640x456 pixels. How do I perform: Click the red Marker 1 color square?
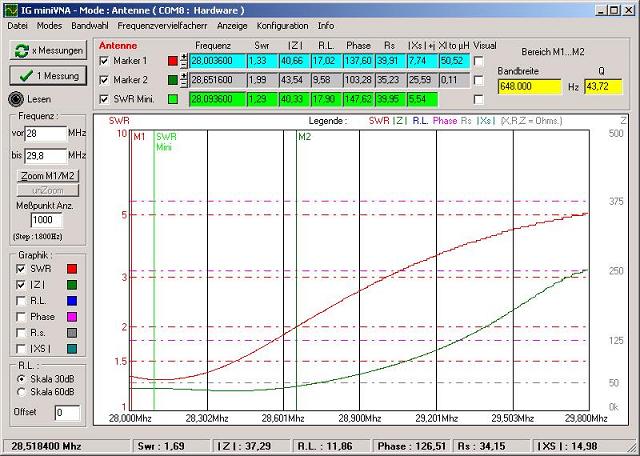[x=172, y=62]
